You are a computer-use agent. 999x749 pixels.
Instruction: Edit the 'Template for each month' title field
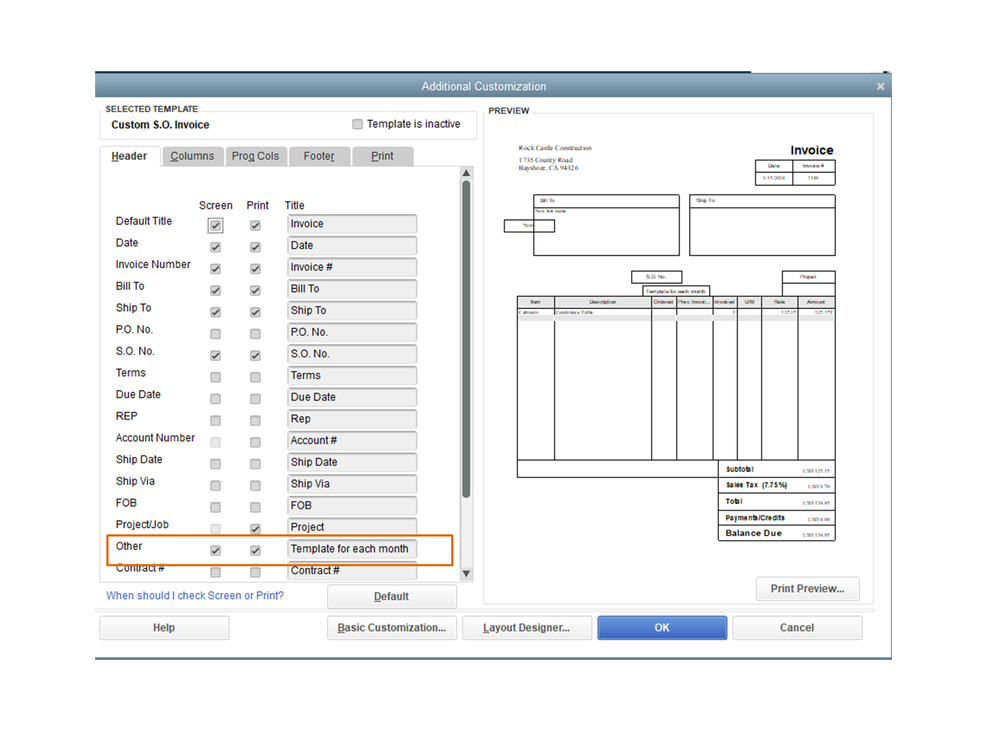pos(351,549)
